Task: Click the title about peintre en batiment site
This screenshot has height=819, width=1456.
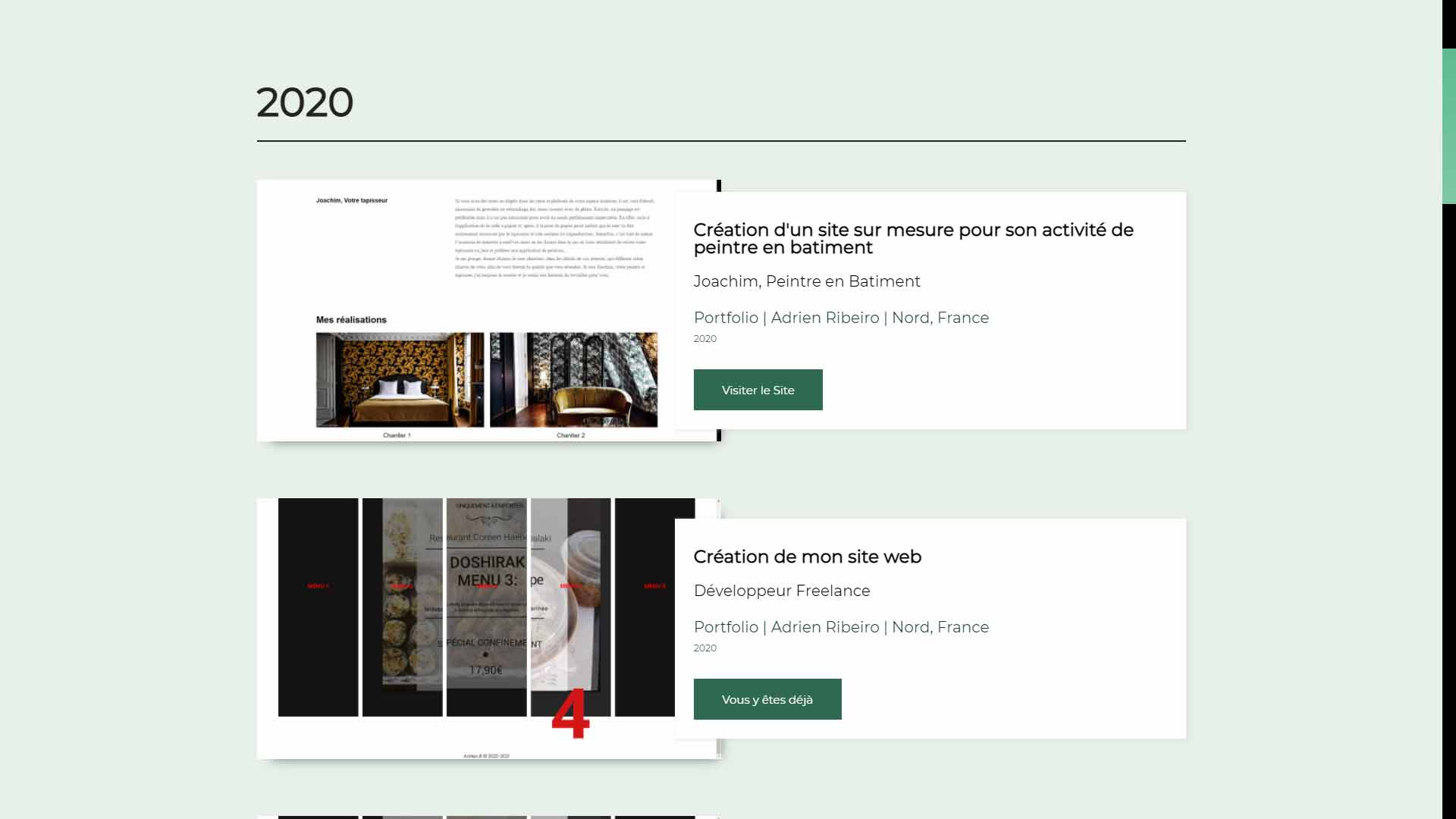Action: pyautogui.click(x=913, y=239)
